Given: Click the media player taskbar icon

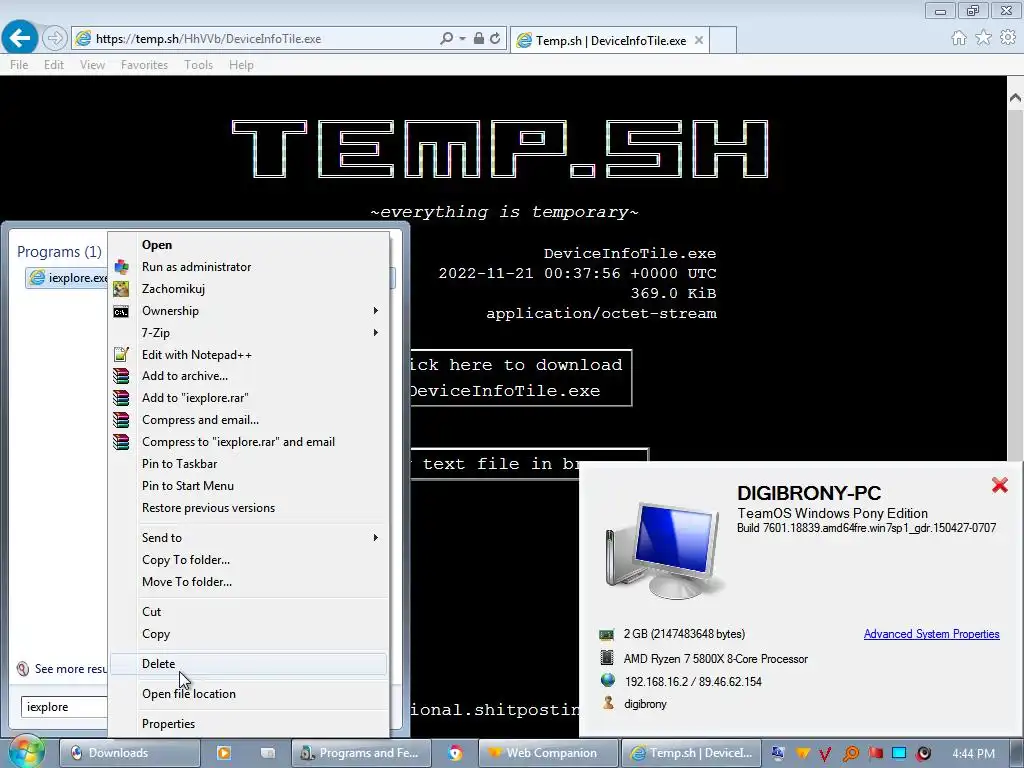Looking at the screenshot, I should (223, 753).
